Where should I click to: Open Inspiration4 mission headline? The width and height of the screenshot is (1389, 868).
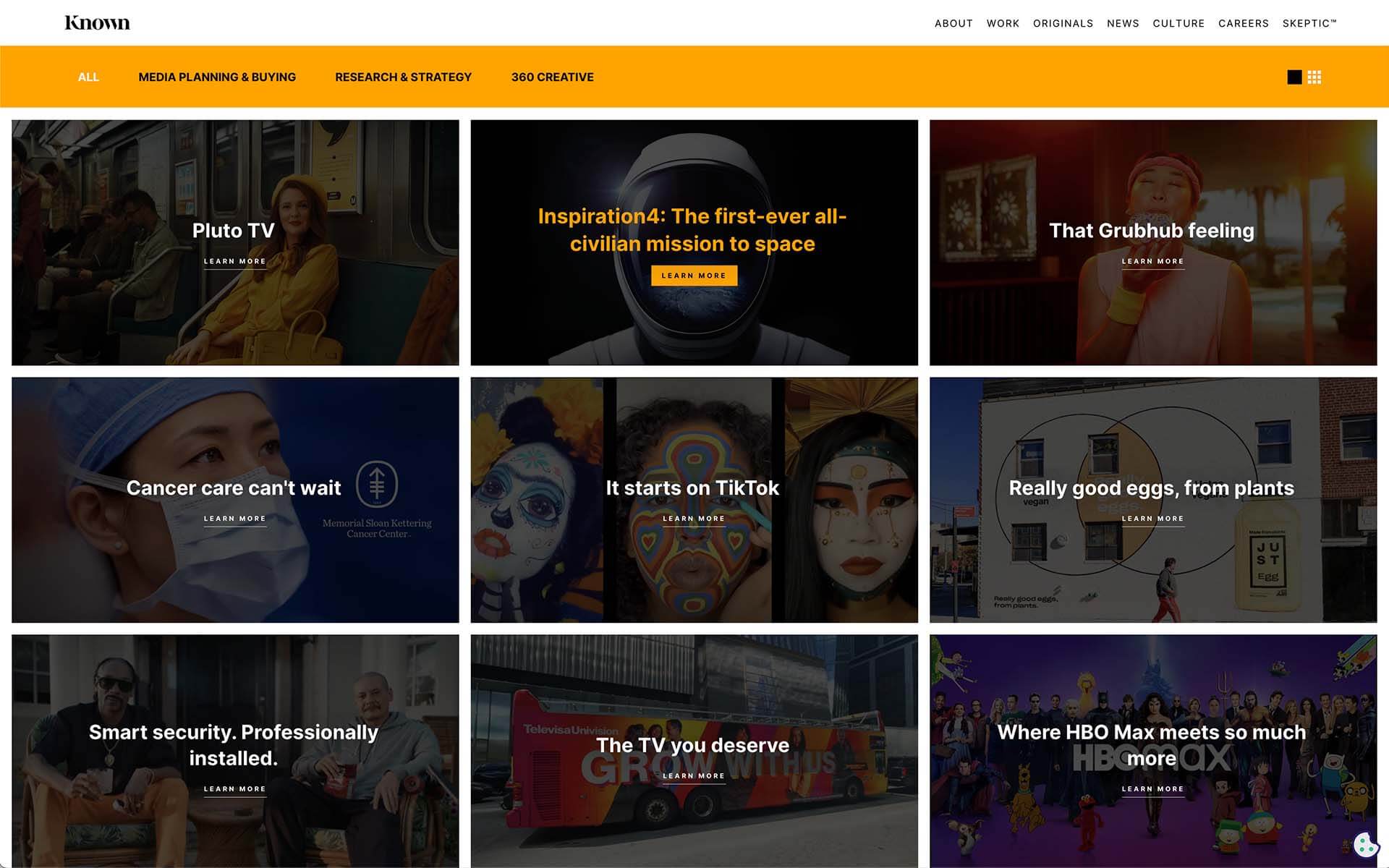tap(692, 230)
